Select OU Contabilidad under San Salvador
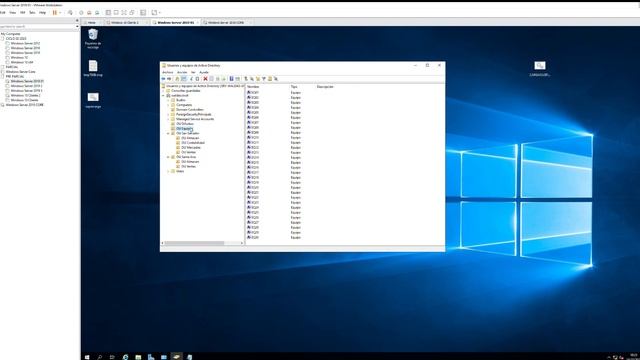 click(193, 143)
